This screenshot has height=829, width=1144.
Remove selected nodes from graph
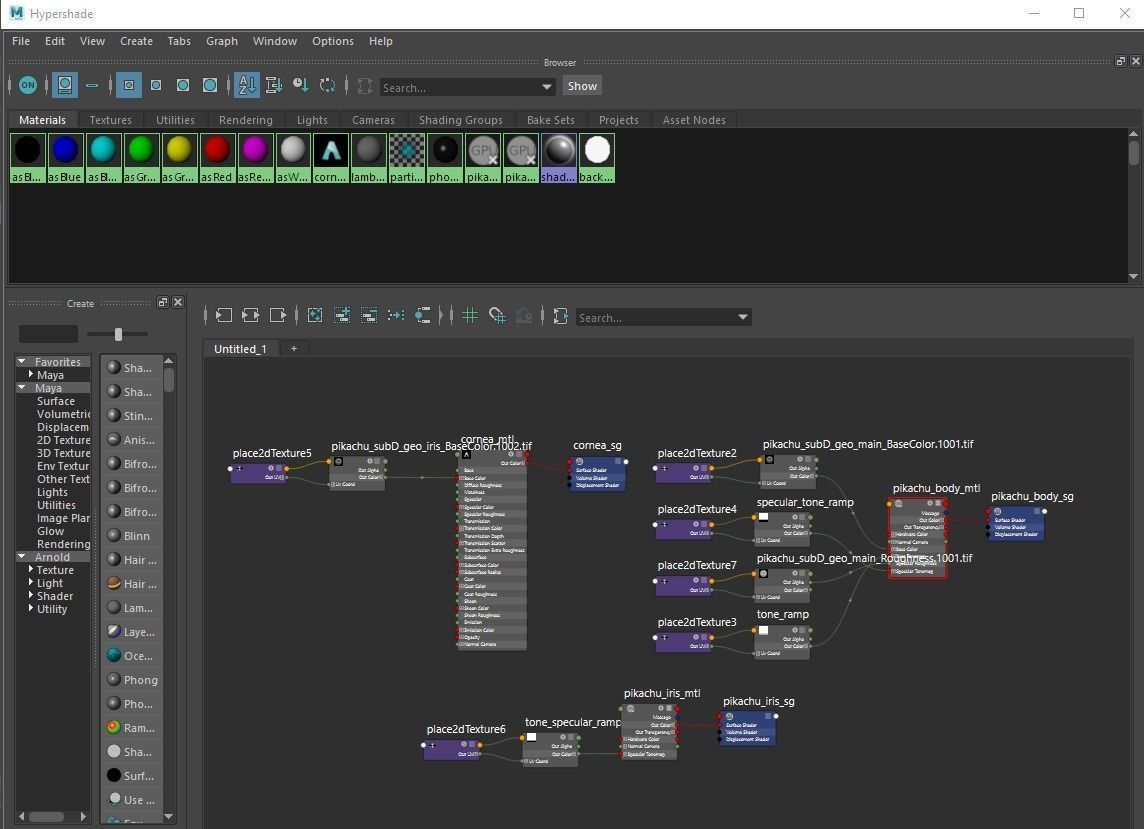368,315
